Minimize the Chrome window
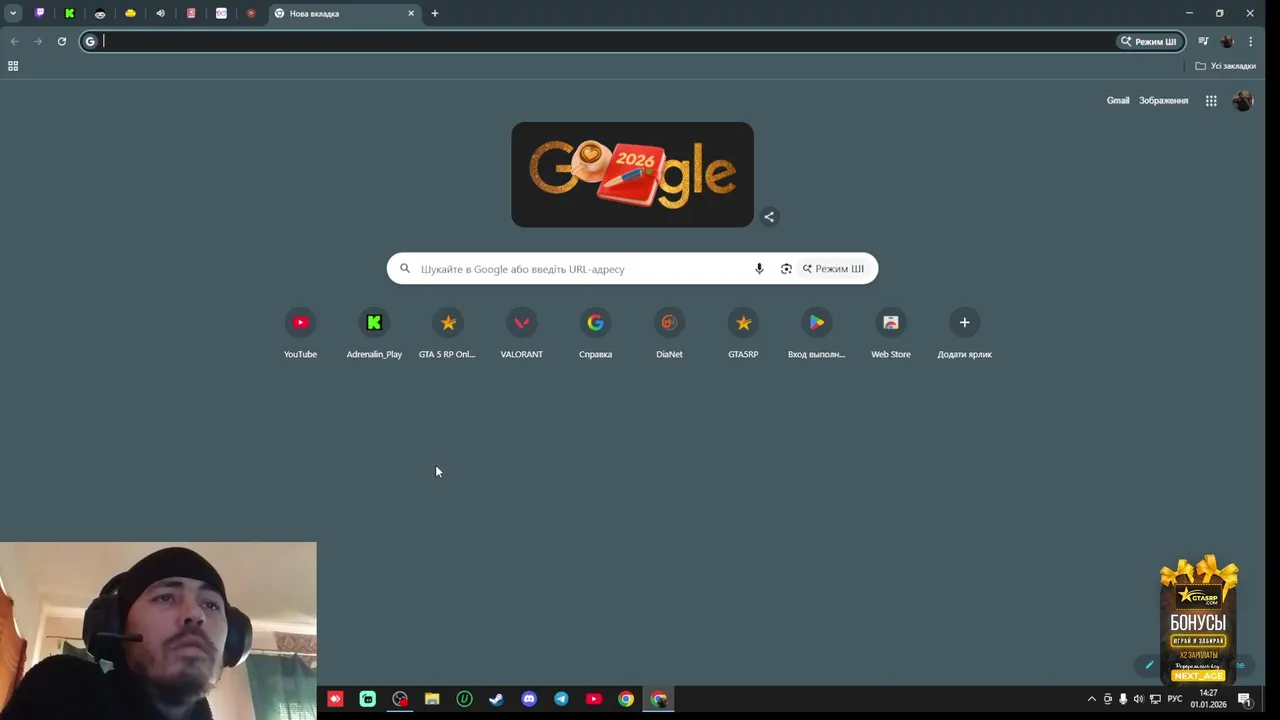 click(1189, 13)
